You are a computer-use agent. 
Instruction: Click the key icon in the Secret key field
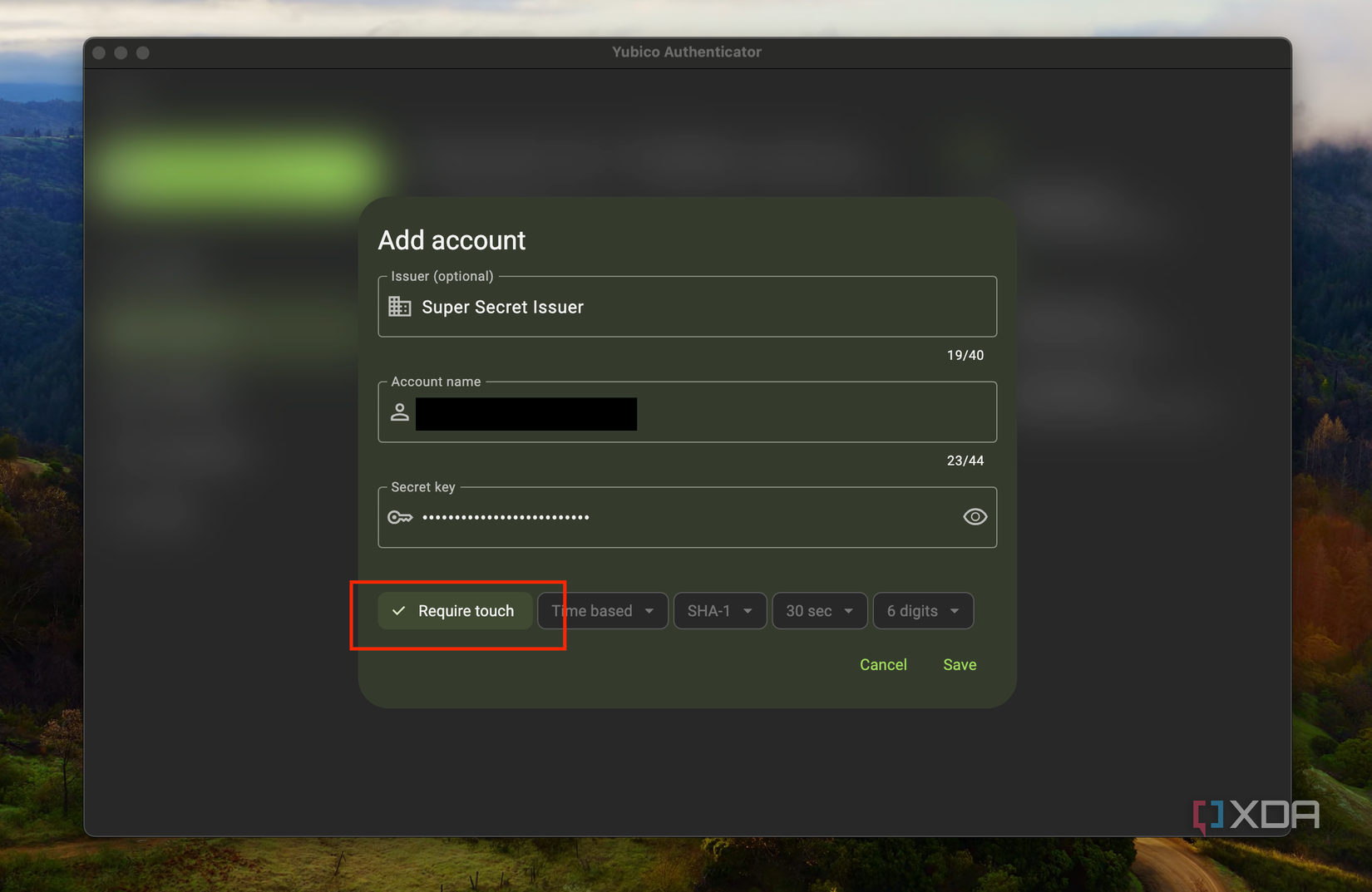click(x=400, y=517)
